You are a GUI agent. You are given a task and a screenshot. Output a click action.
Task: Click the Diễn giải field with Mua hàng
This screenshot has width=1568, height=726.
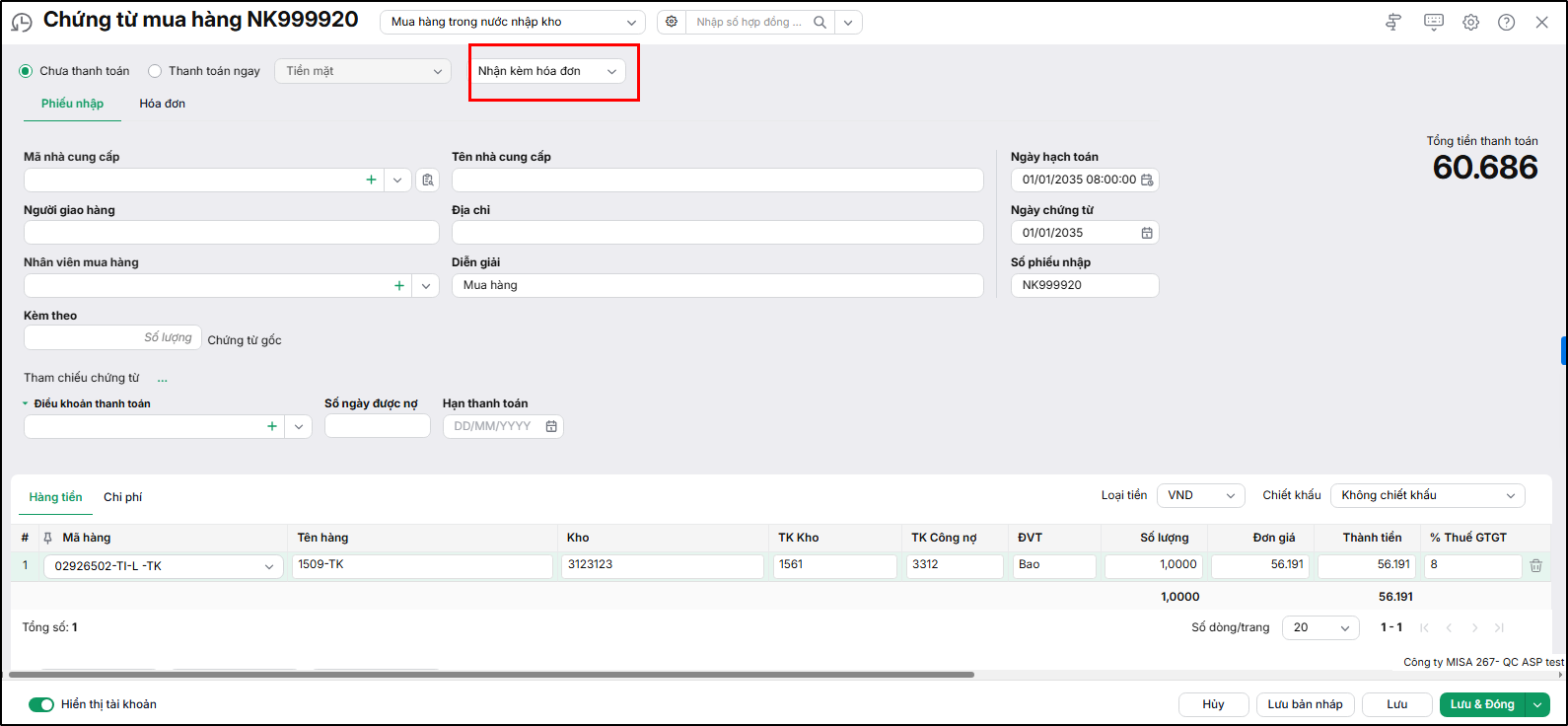[718, 285]
